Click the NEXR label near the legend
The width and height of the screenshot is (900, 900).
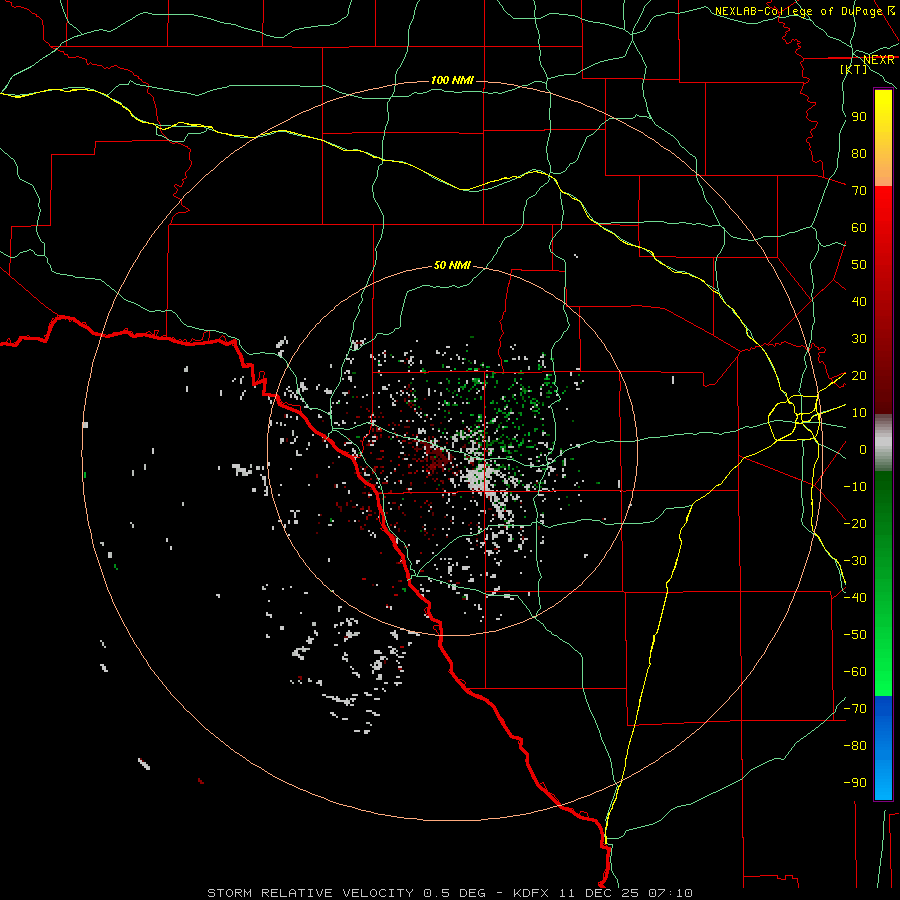click(x=879, y=60)
